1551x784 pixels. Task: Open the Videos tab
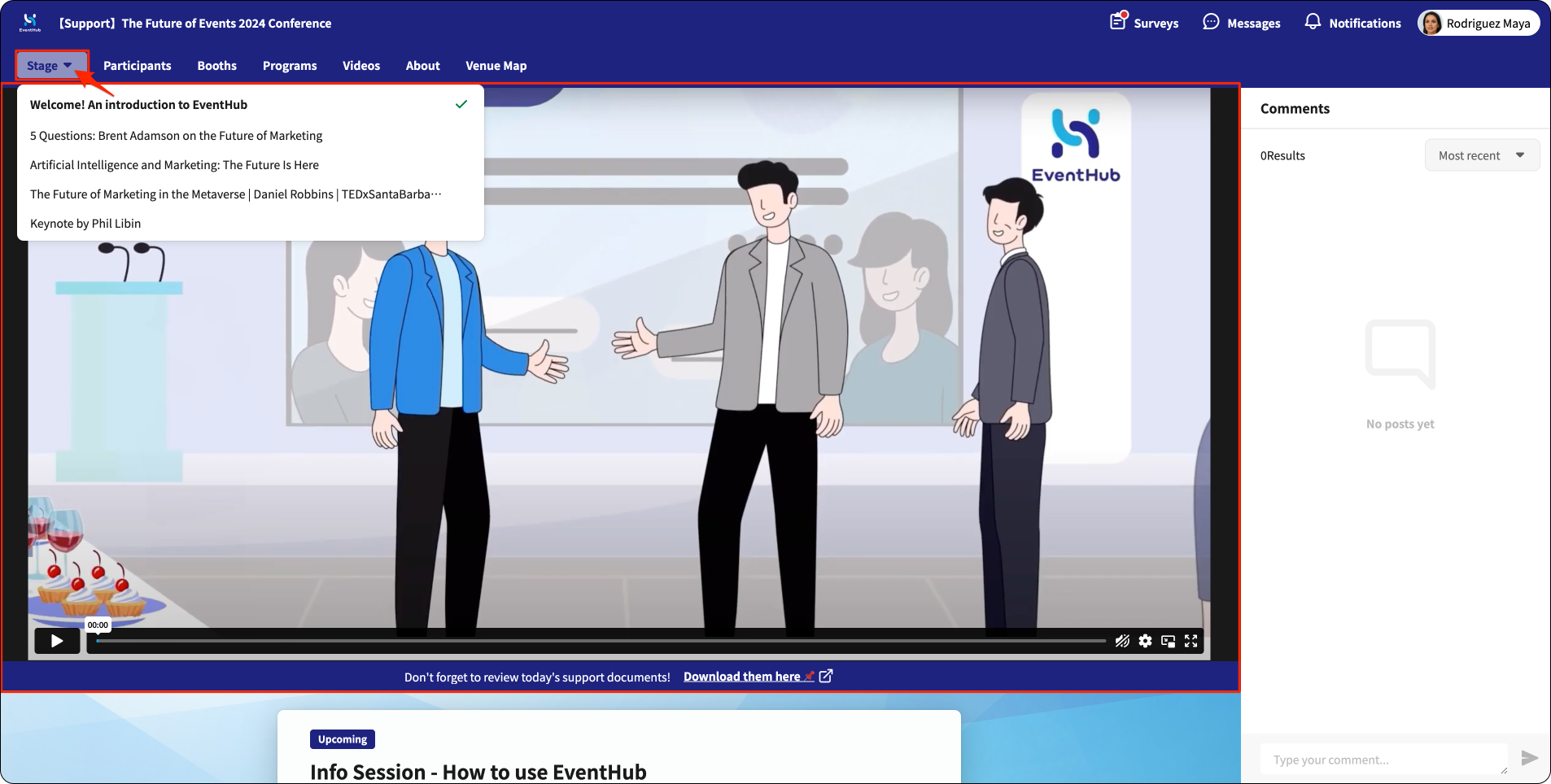coord(361,66)
